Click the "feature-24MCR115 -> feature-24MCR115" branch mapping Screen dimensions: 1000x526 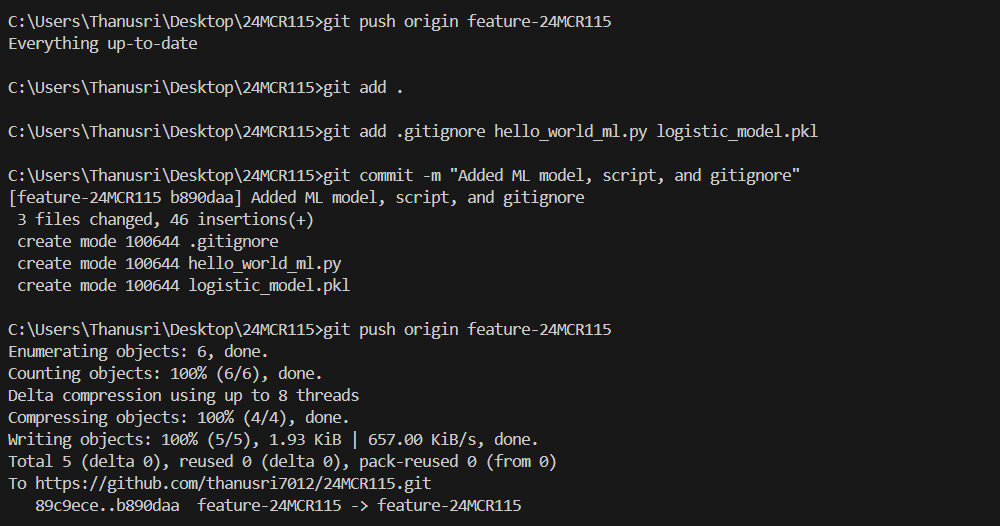tap(359, 506)
